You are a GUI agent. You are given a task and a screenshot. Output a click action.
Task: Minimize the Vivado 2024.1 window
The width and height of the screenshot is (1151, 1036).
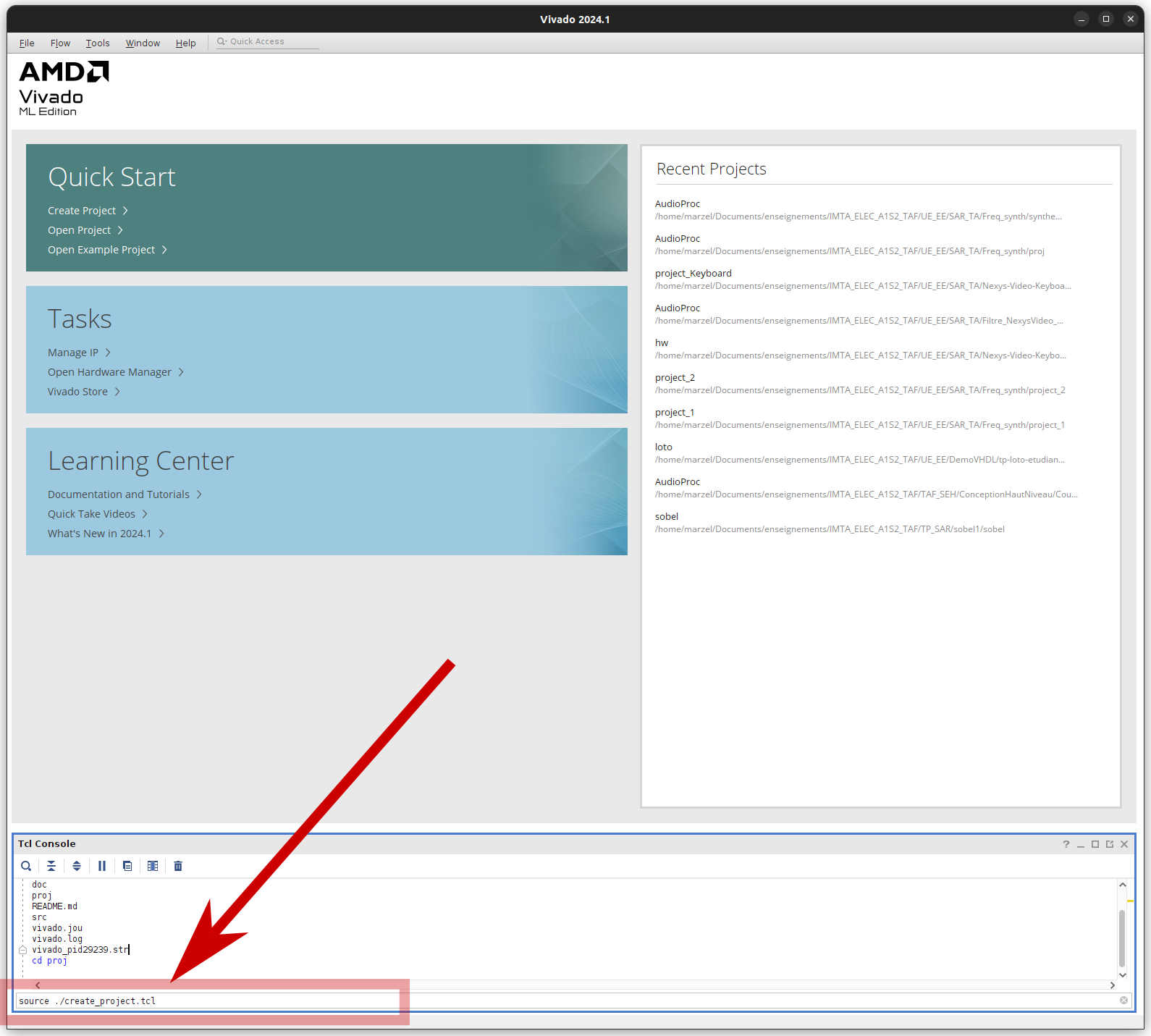(1082, 20)
